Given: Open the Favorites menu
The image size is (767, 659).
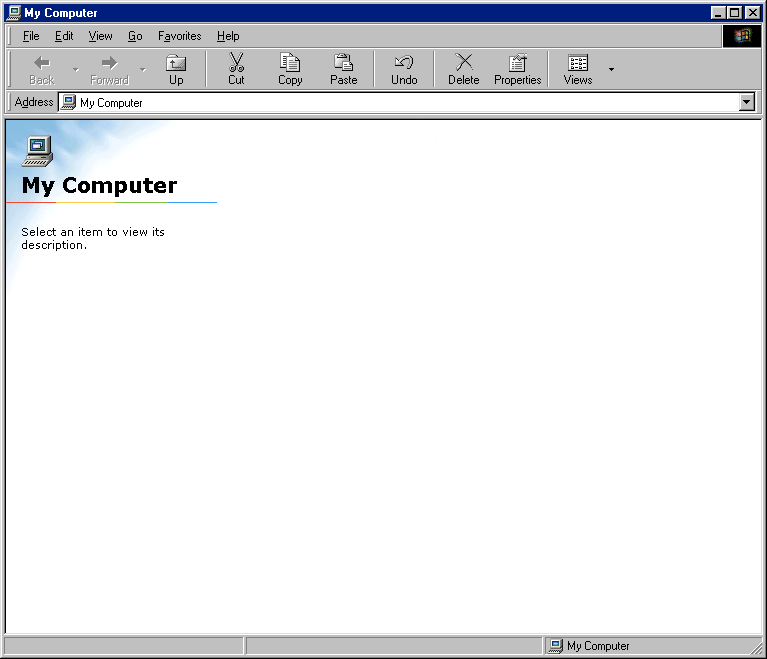Looking at the screenshot, I should pyautogui.click(x=179, y=36).
